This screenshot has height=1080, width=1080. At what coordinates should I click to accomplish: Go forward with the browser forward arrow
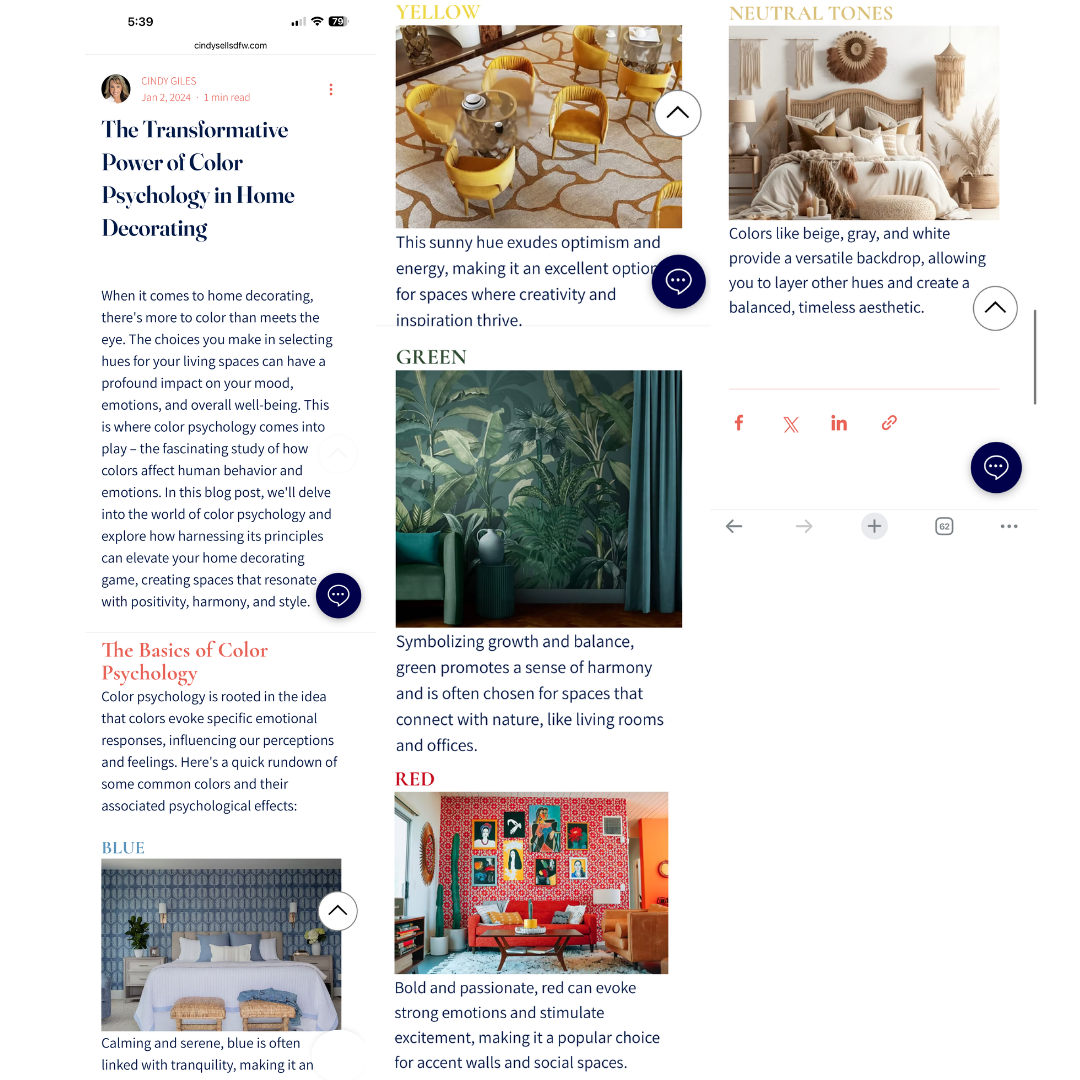(x=804, y=526)
